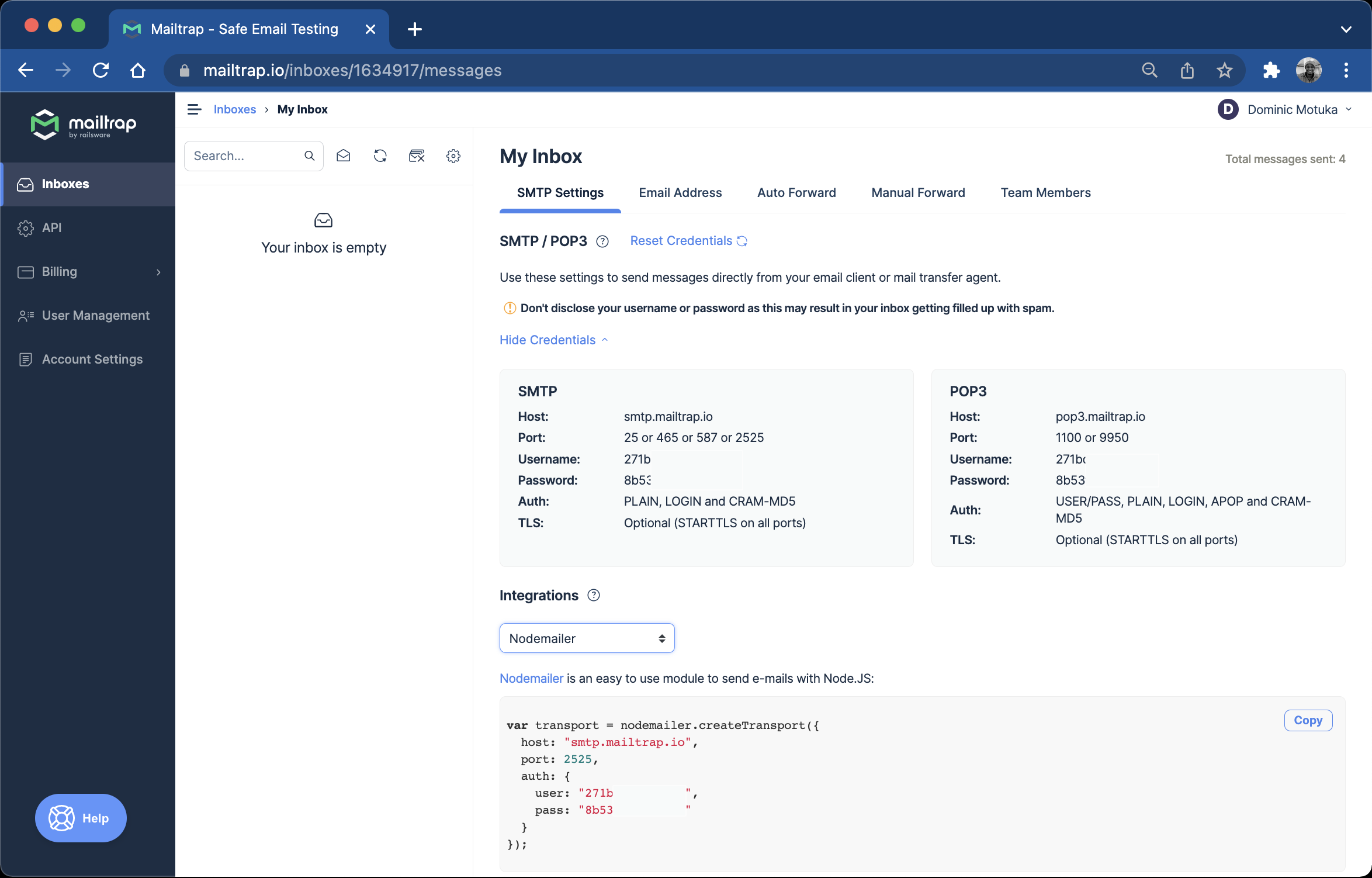Open User Management in sidebar

pyautogui.click(x=95, y=315)
